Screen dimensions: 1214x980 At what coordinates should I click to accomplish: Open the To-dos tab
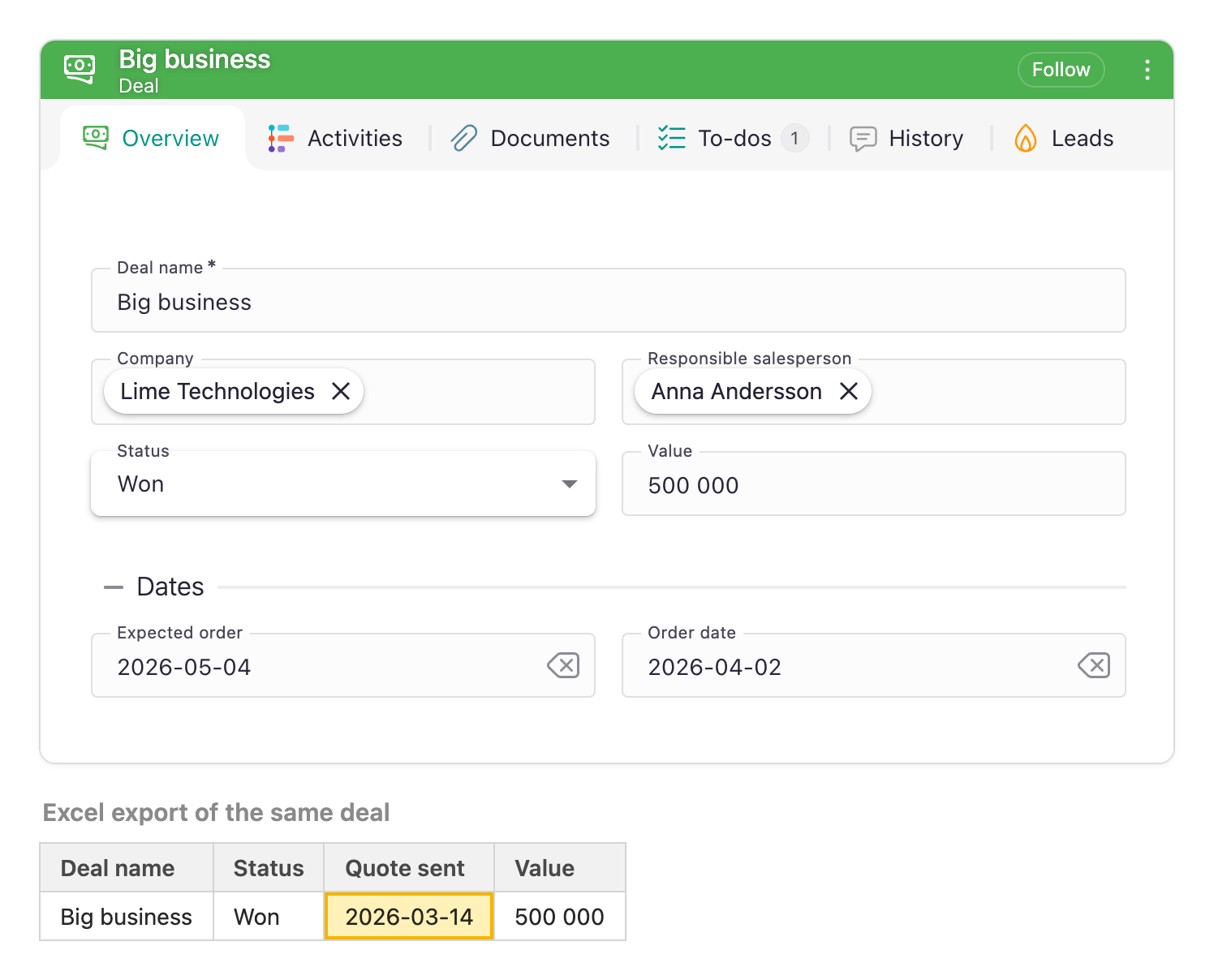point(733,138)
